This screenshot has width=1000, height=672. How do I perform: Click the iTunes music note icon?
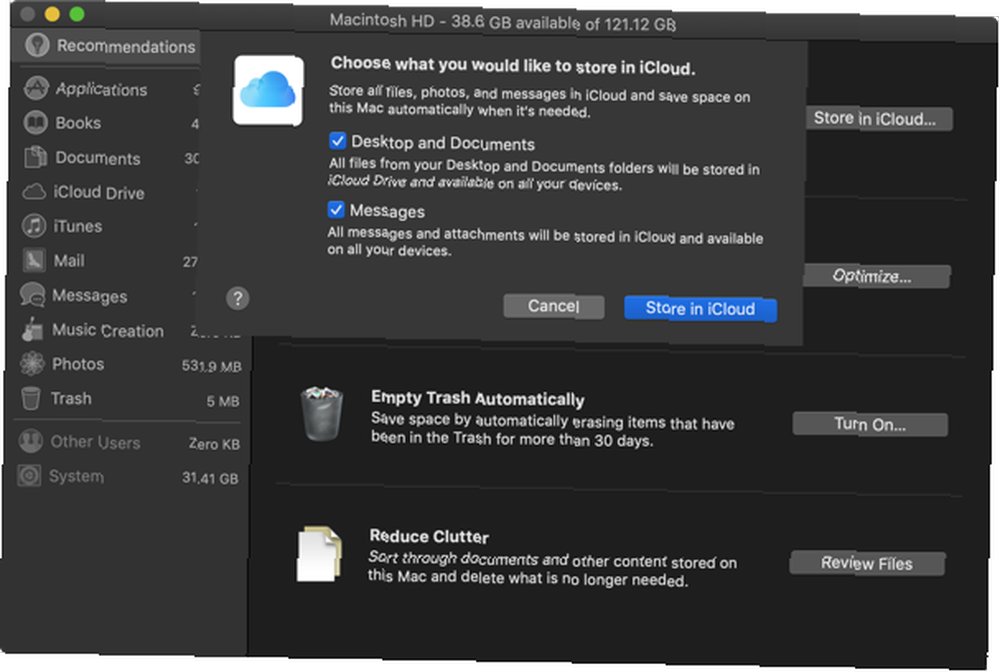click(34, 226)
